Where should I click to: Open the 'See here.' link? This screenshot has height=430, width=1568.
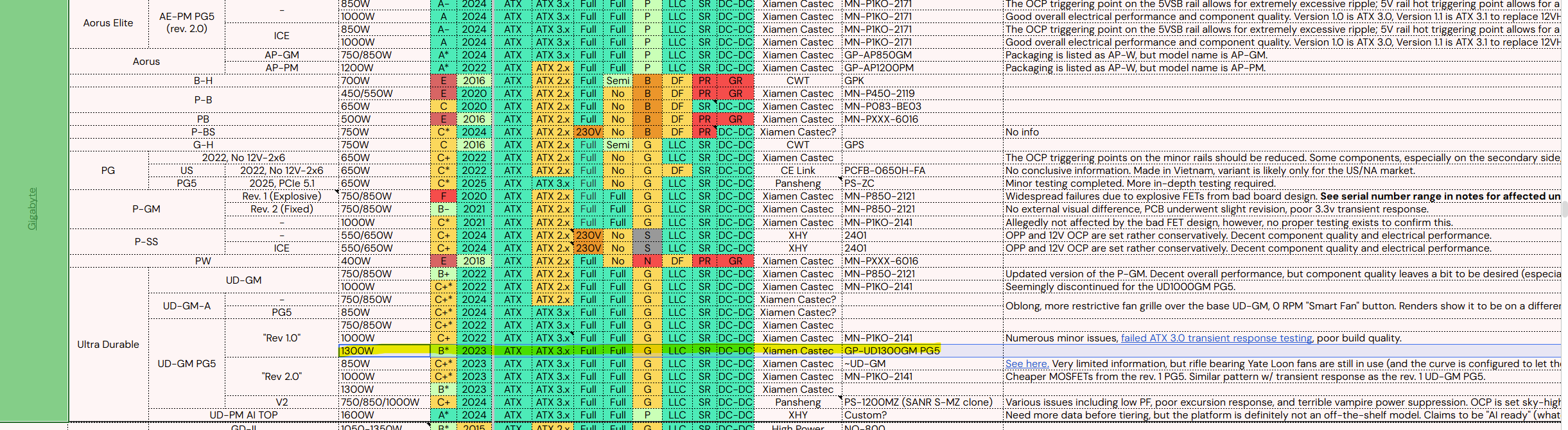click(x=1027, y=364)
